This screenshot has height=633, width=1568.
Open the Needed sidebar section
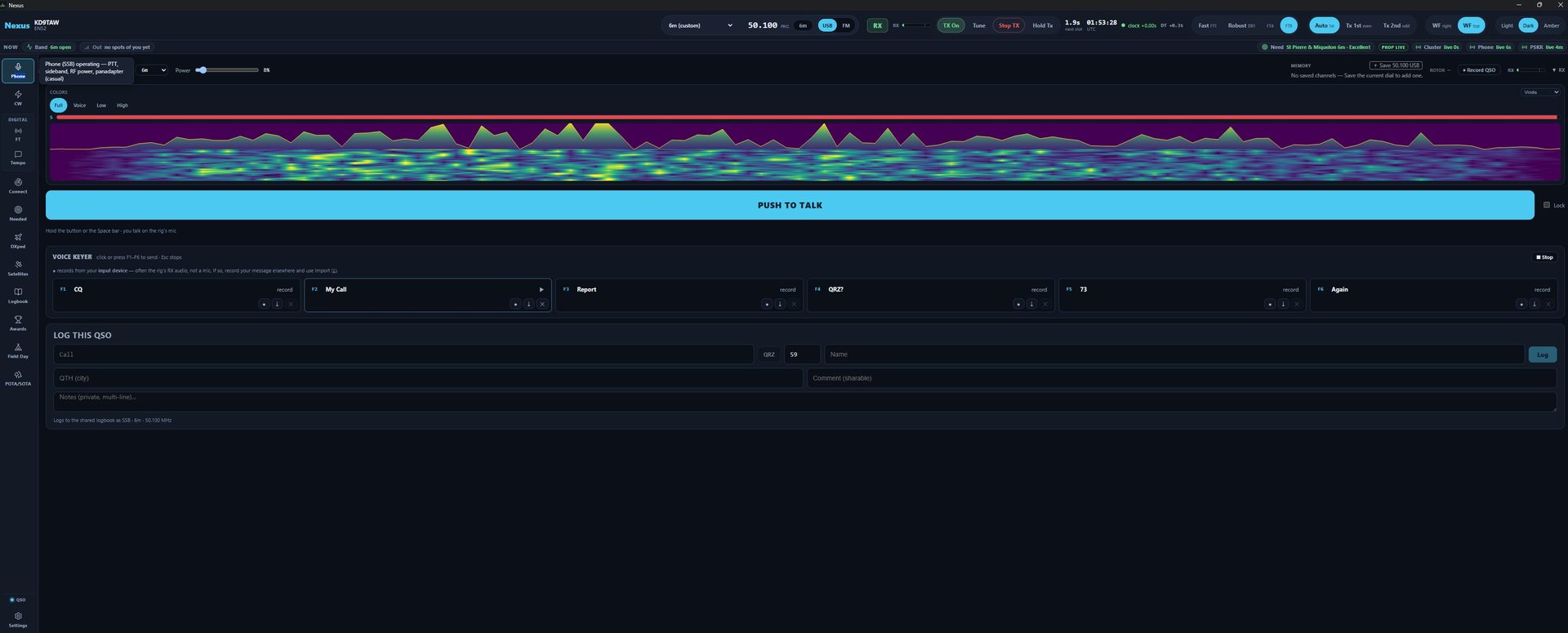18,213
